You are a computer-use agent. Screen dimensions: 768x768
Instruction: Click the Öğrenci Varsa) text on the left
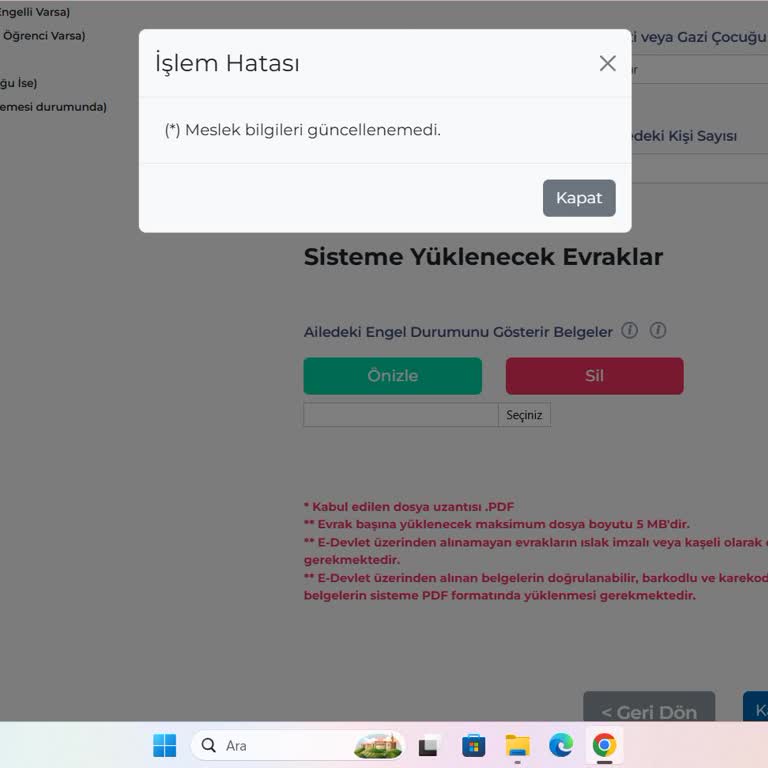pos(43,36)
